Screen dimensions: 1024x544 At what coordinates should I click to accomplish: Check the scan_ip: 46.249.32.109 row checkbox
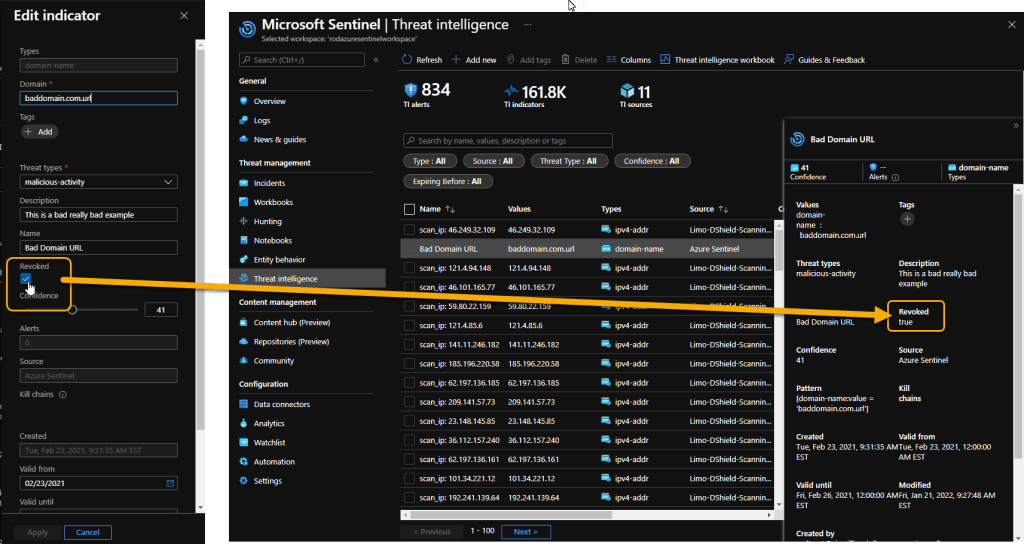[x=409, y=230]
